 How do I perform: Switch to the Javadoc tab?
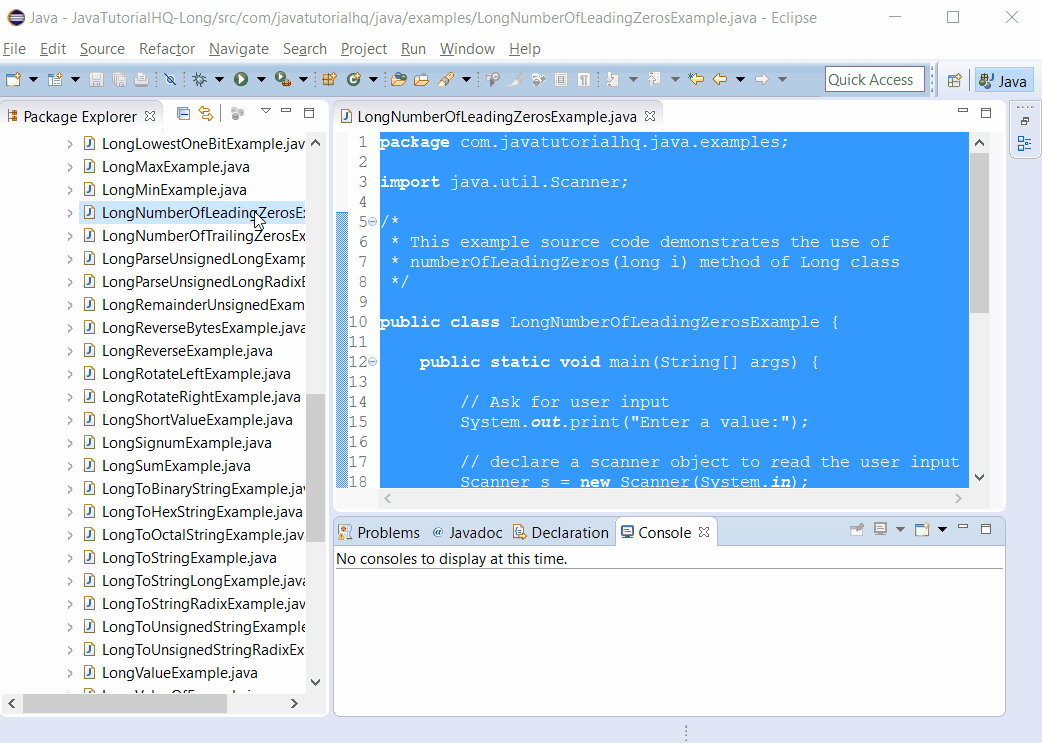point(467,533)
